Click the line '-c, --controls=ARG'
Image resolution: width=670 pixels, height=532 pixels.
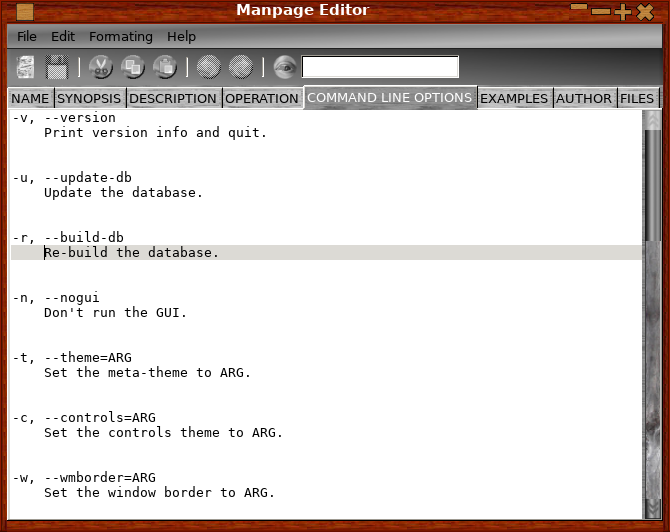tap(84, 417)
